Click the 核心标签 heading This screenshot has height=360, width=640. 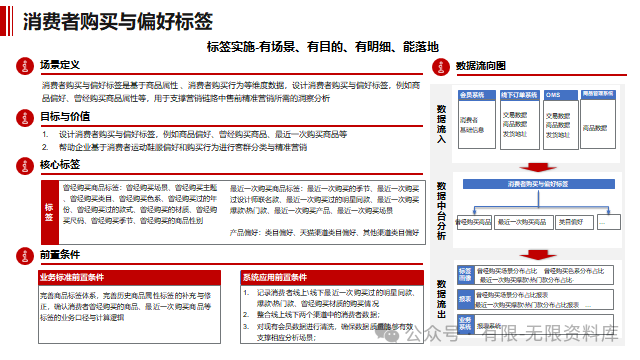[x=60, y=164]
